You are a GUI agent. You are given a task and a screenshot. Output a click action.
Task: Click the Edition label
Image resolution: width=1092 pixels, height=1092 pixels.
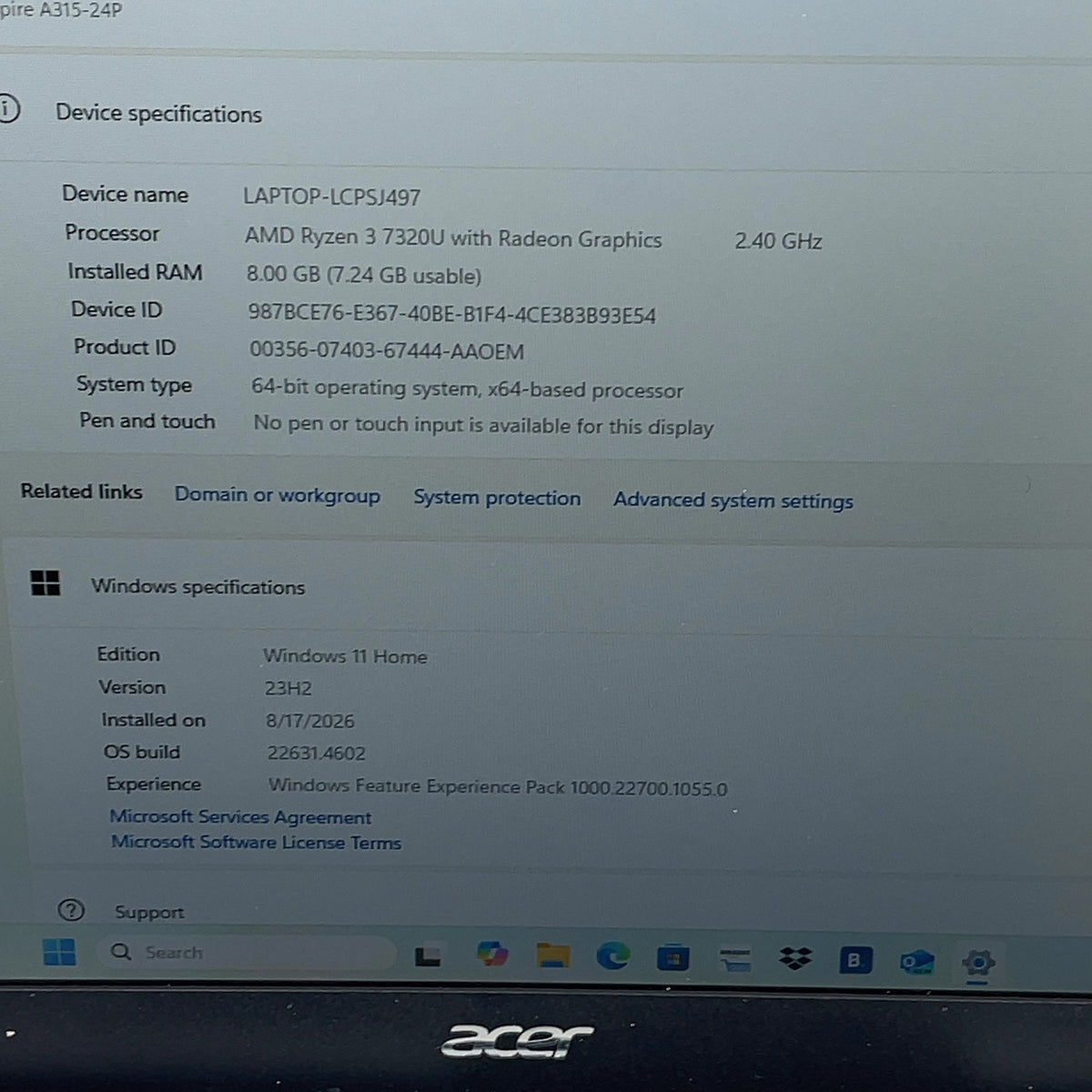coord(128,654)
